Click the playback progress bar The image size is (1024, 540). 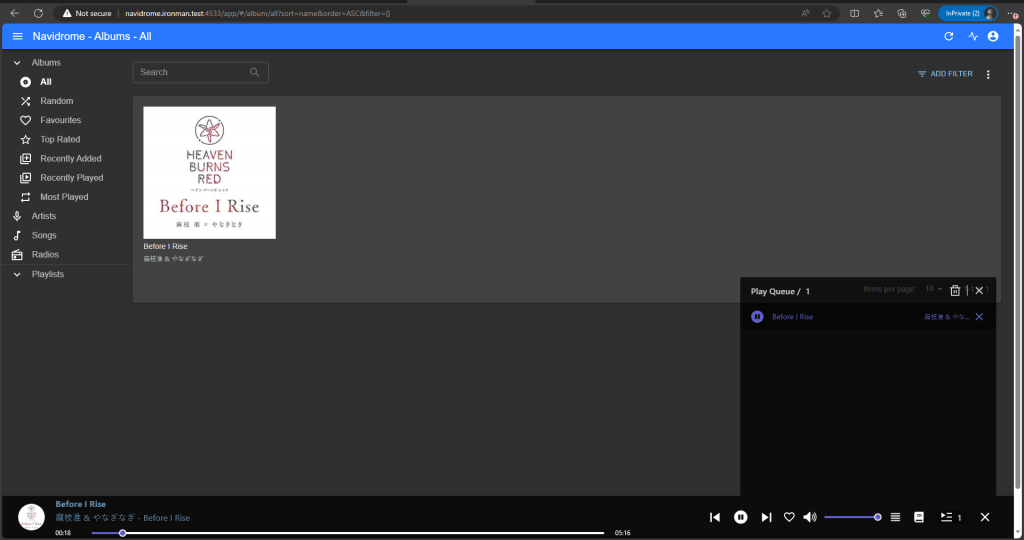coord(347,533)
